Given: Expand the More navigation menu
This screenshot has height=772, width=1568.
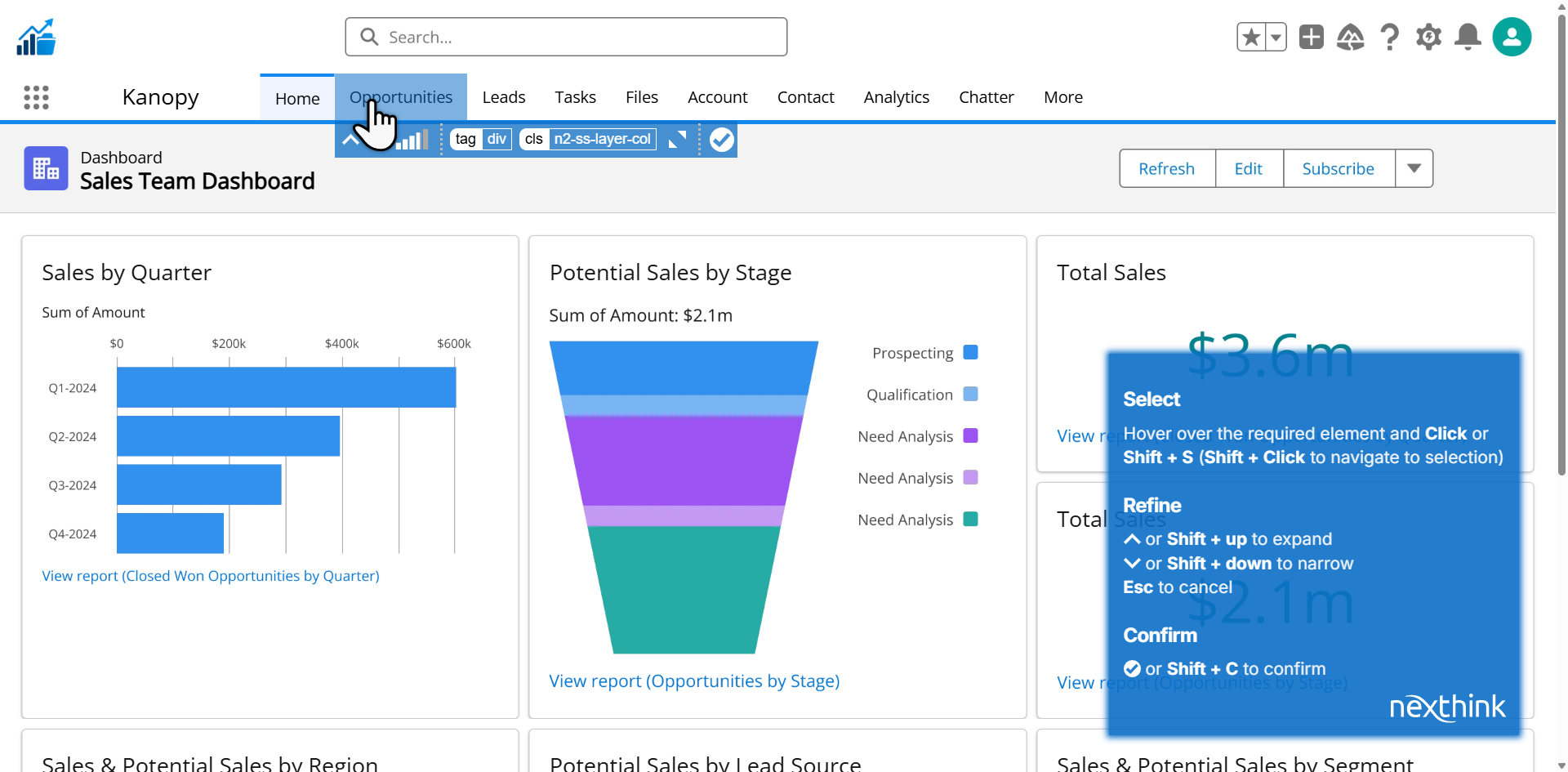Looking at the screenshot, I should 1062,97.
